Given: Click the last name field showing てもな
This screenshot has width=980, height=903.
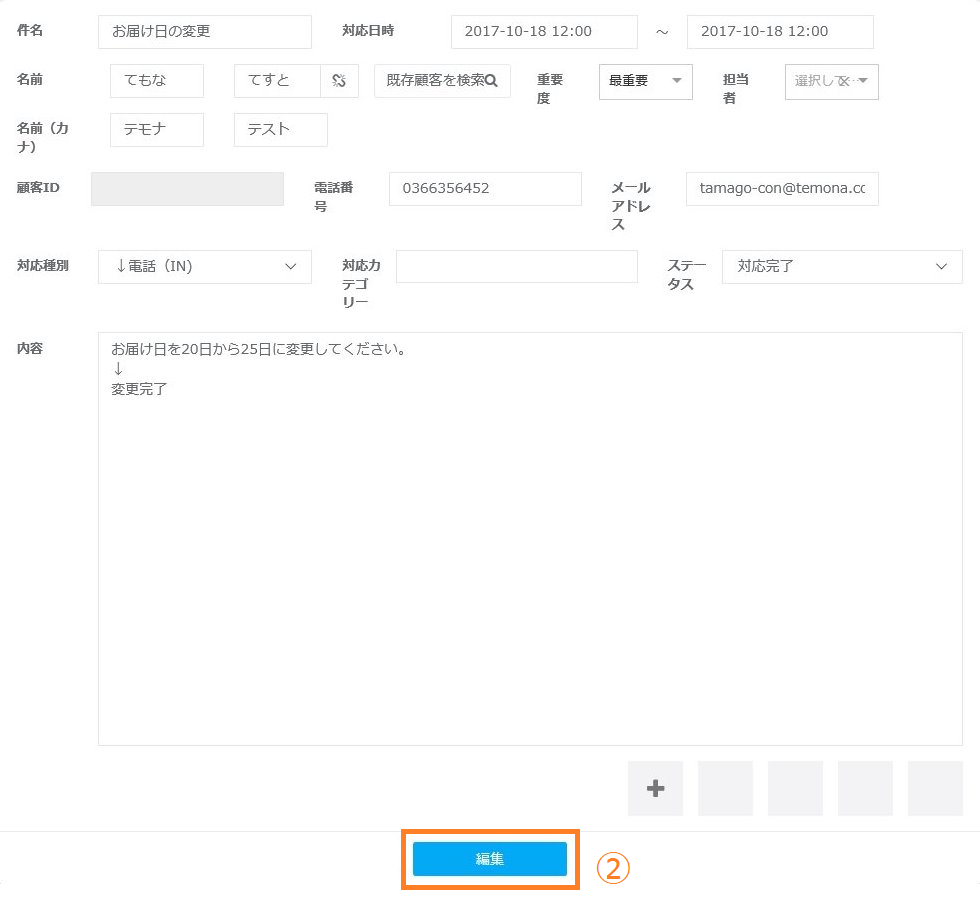Looking at the screenshot, I should (x=156, y=81).
